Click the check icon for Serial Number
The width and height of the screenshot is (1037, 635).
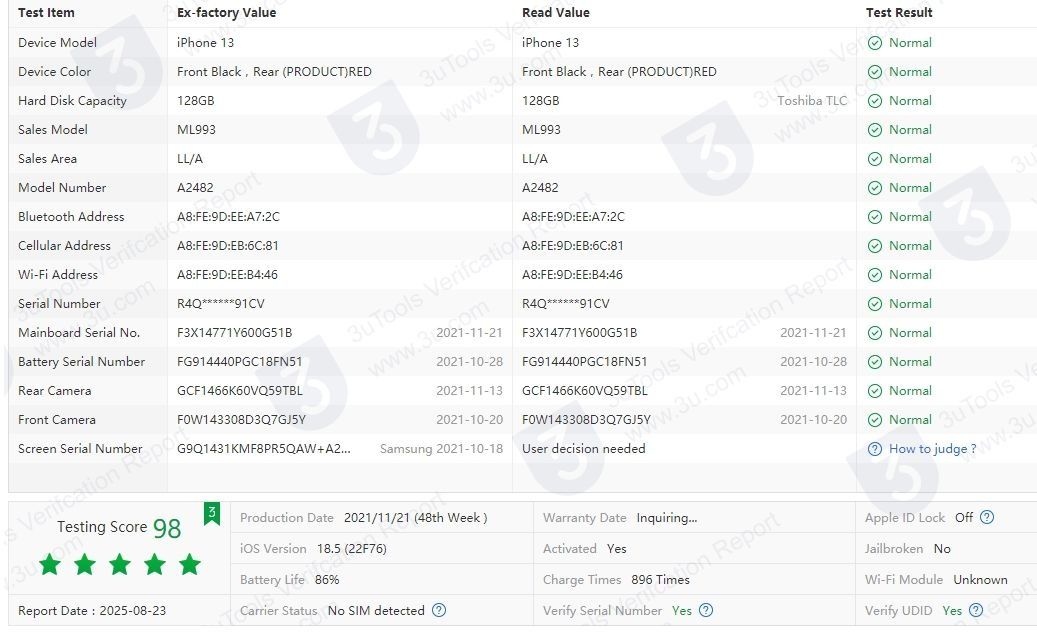pyautogui.click(x=874, y=304)
